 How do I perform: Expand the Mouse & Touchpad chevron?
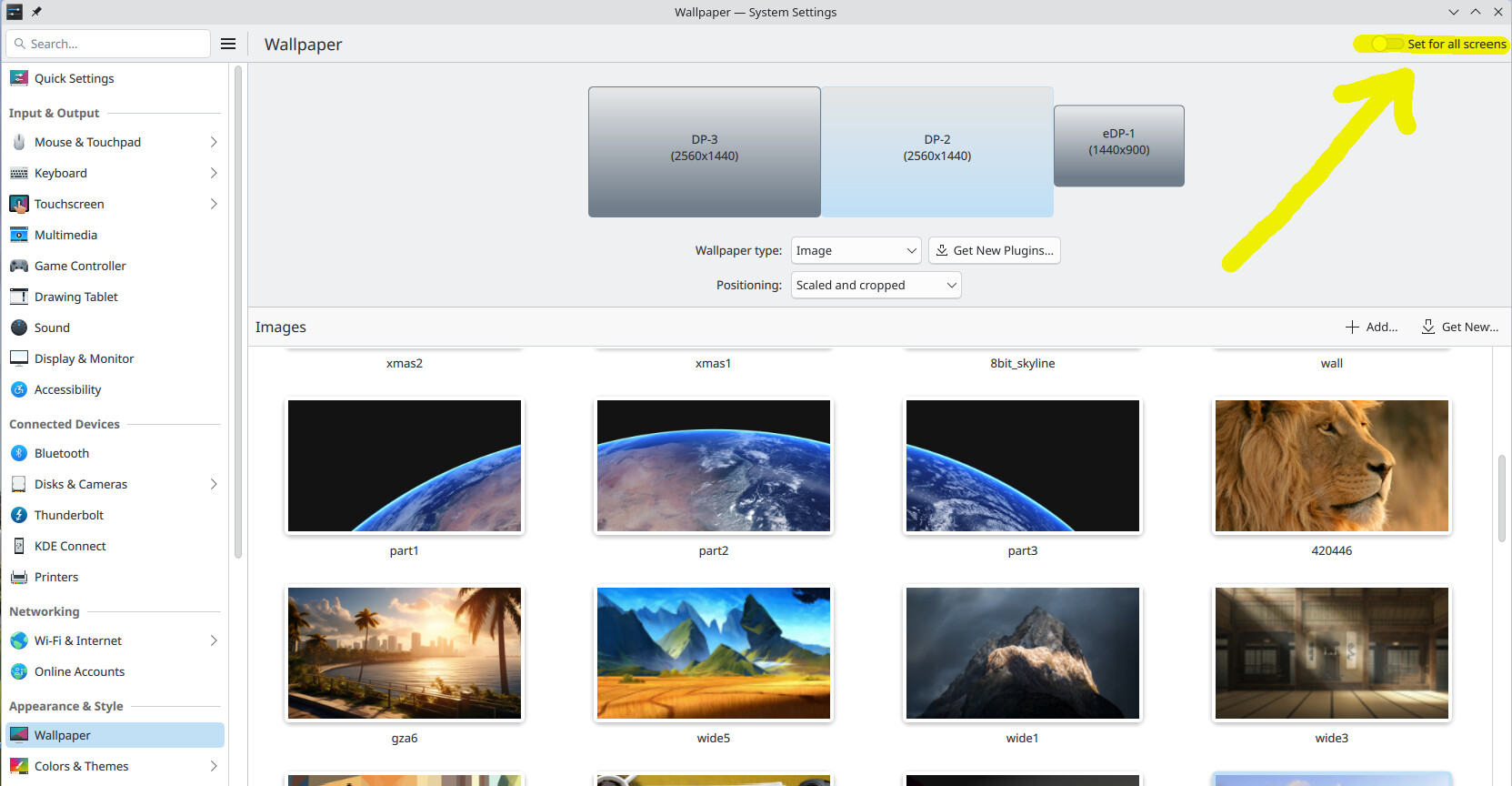pyautogui.click(x=214, y=142)
